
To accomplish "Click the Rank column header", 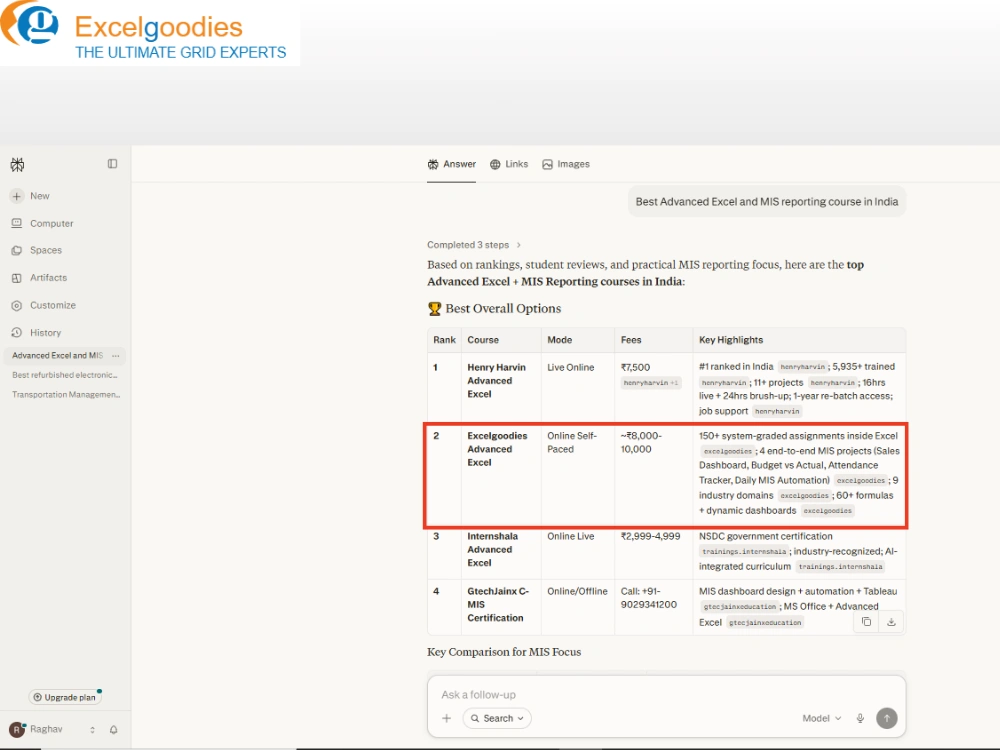I will point(445,340).
